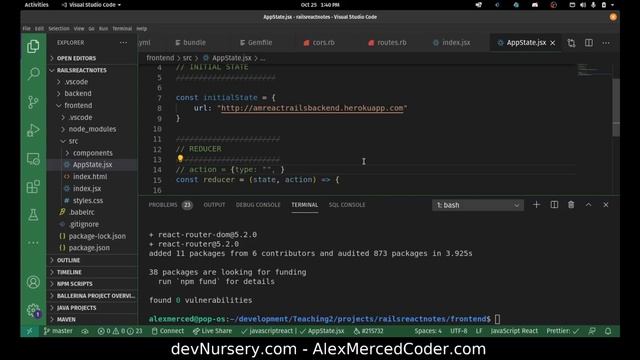Show additional activity bar views ellipsis

[33, 243]
